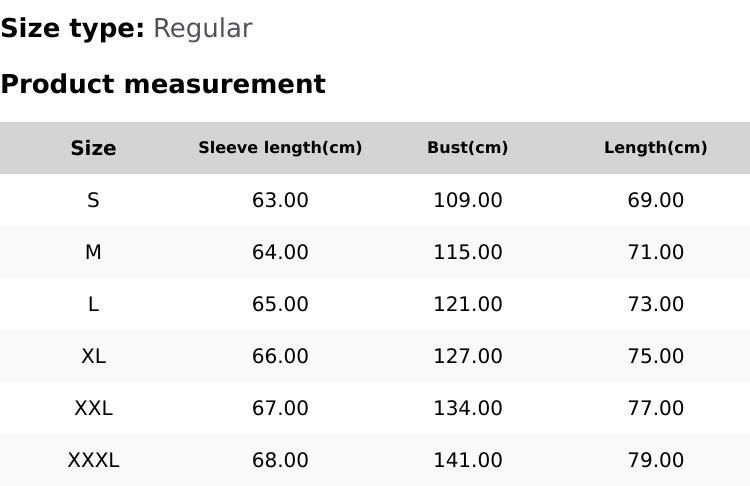This screenshot has height=486, width=750.
Task: Click the Size type label
Action: click(x=72, y=29)
